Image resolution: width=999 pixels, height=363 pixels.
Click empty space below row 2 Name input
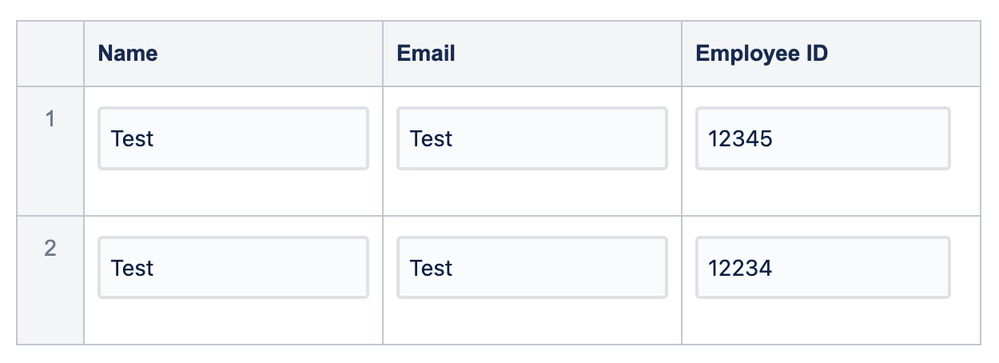[x=233, y=322]
